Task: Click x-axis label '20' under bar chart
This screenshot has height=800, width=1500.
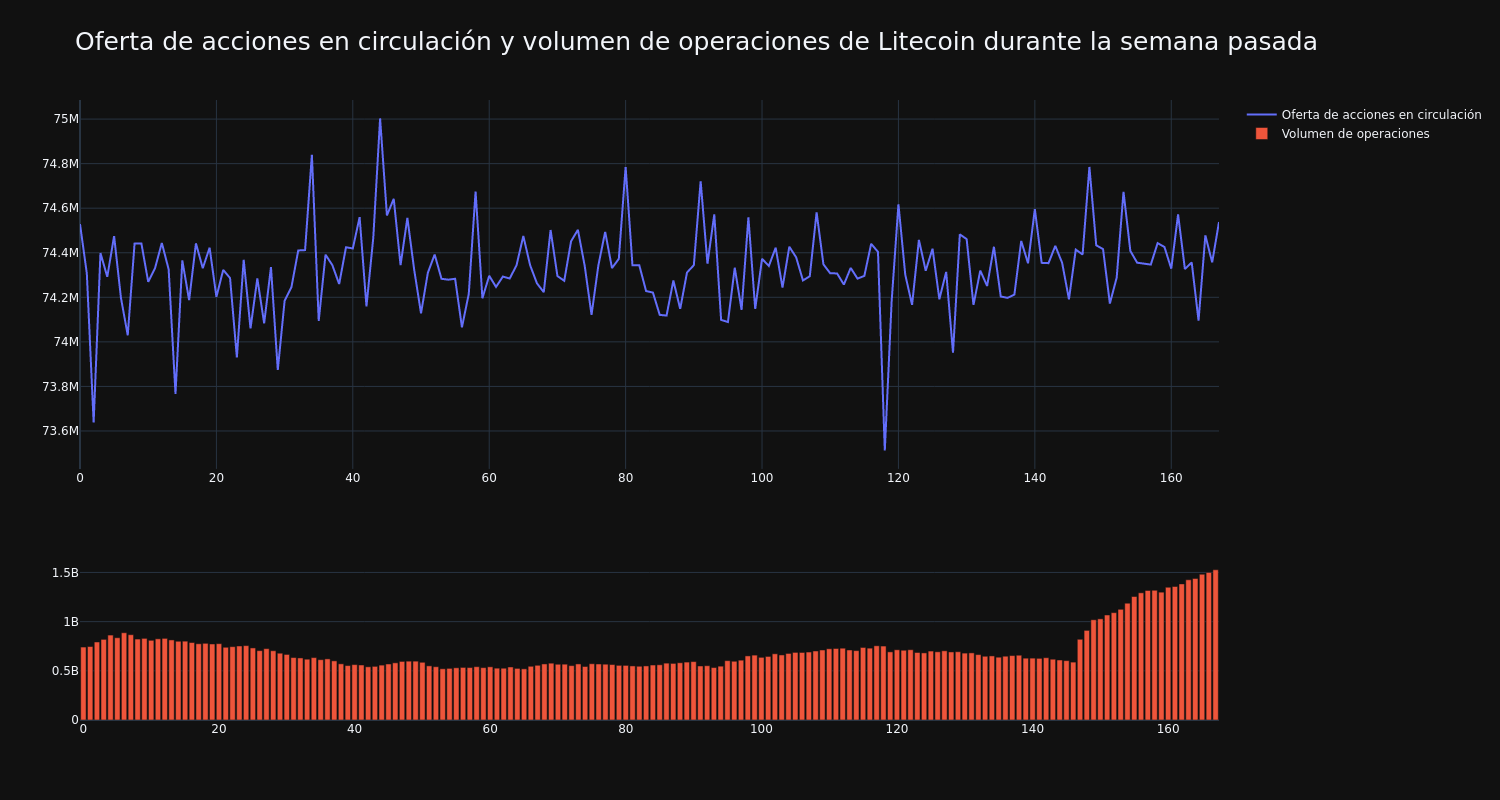Action: tap(219, 729)
